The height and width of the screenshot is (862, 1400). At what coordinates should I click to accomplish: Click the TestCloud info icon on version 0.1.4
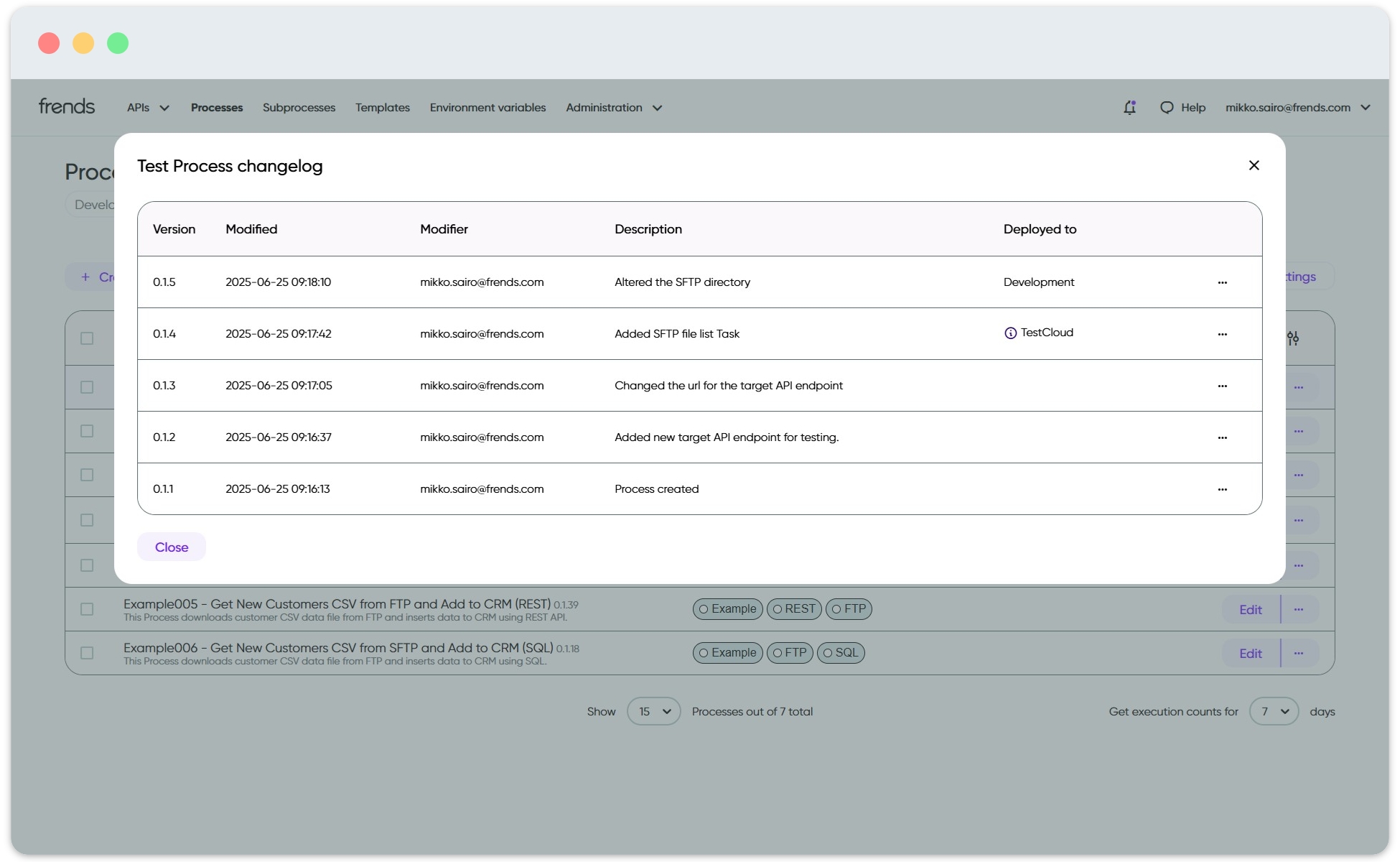1010,333
